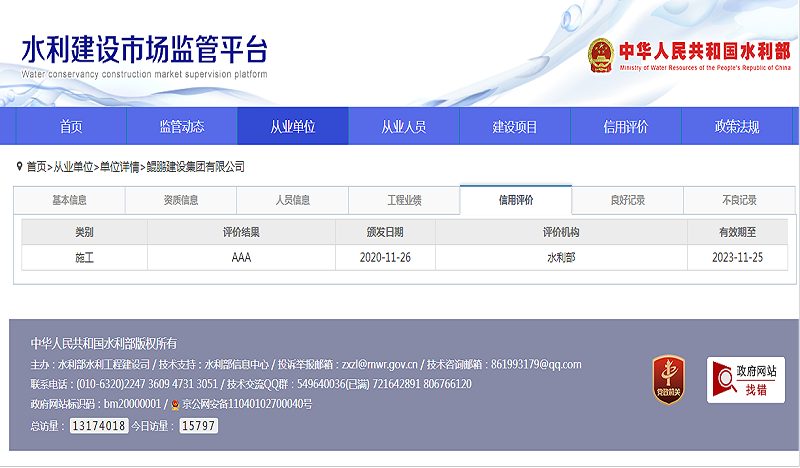Click the location pin icon in breadcrumb
The image size is (800, 468).
coord(19,166)
